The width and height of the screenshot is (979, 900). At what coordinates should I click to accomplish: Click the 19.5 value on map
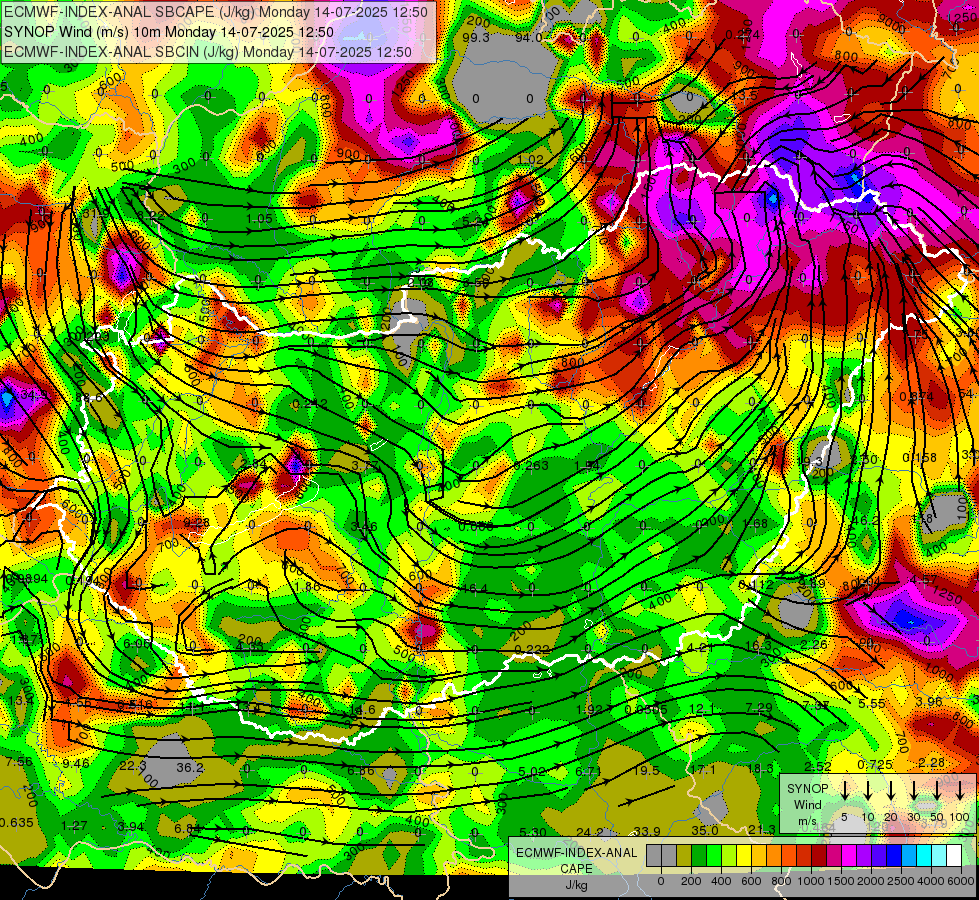pyautogui.click(x=646, y=770)
